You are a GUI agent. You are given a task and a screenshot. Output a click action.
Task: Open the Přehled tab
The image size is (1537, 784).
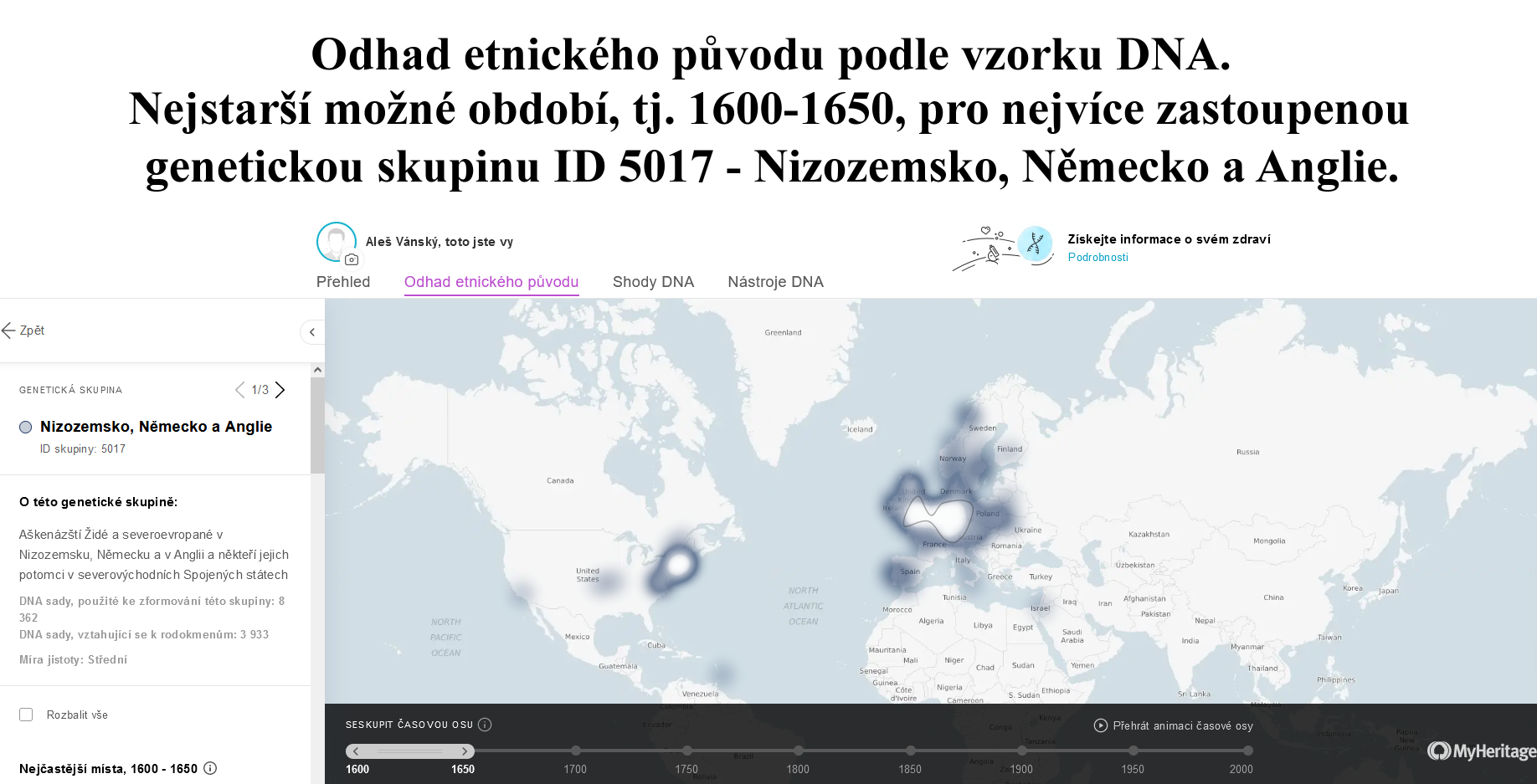343,282
